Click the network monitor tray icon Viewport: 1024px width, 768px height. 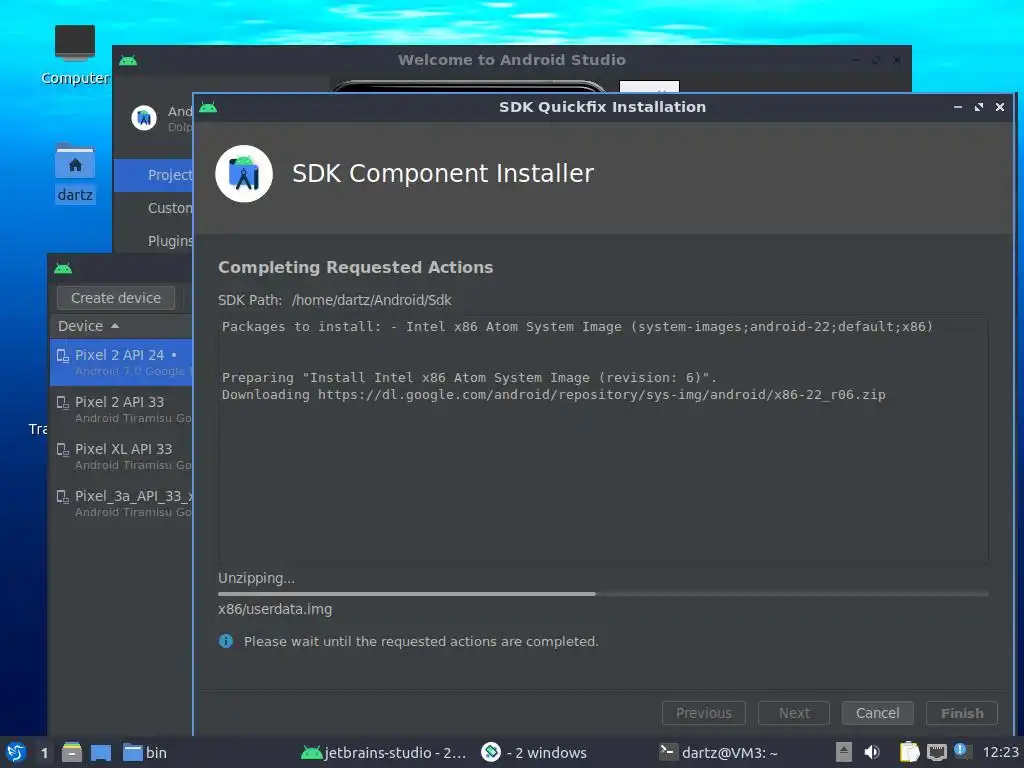click(936, 753)
